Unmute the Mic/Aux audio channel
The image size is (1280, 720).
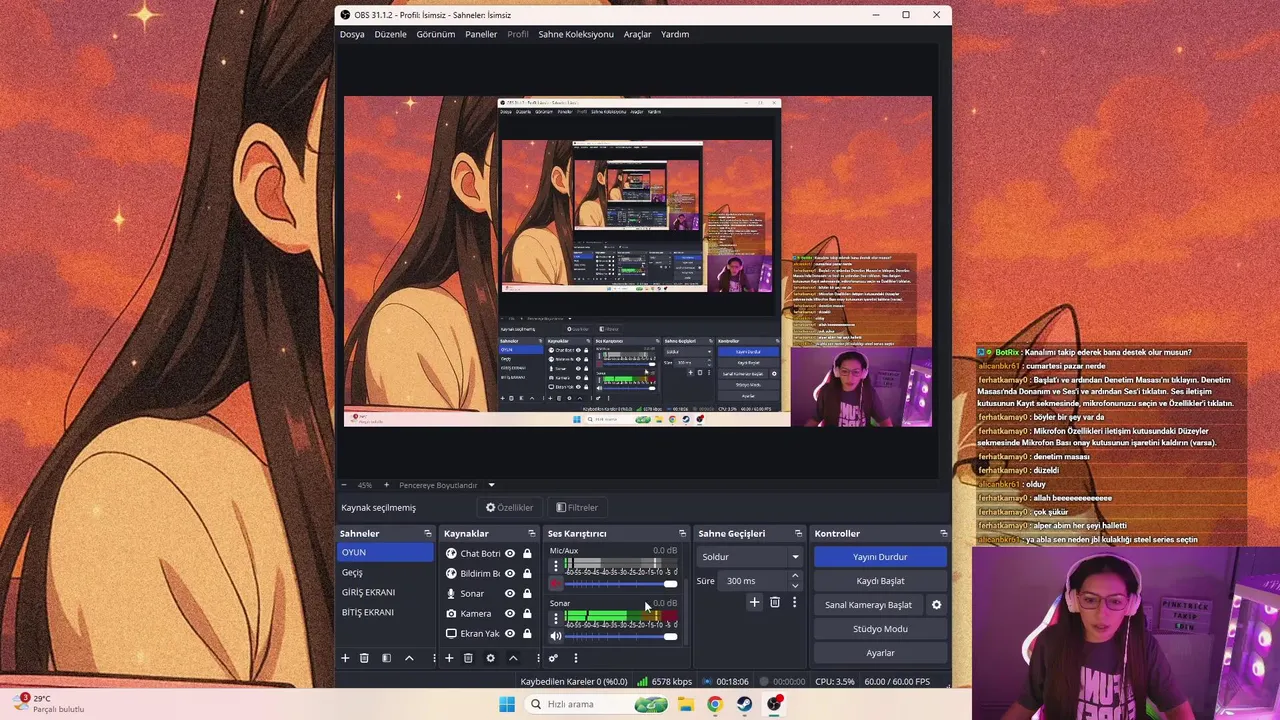[556, 583]
